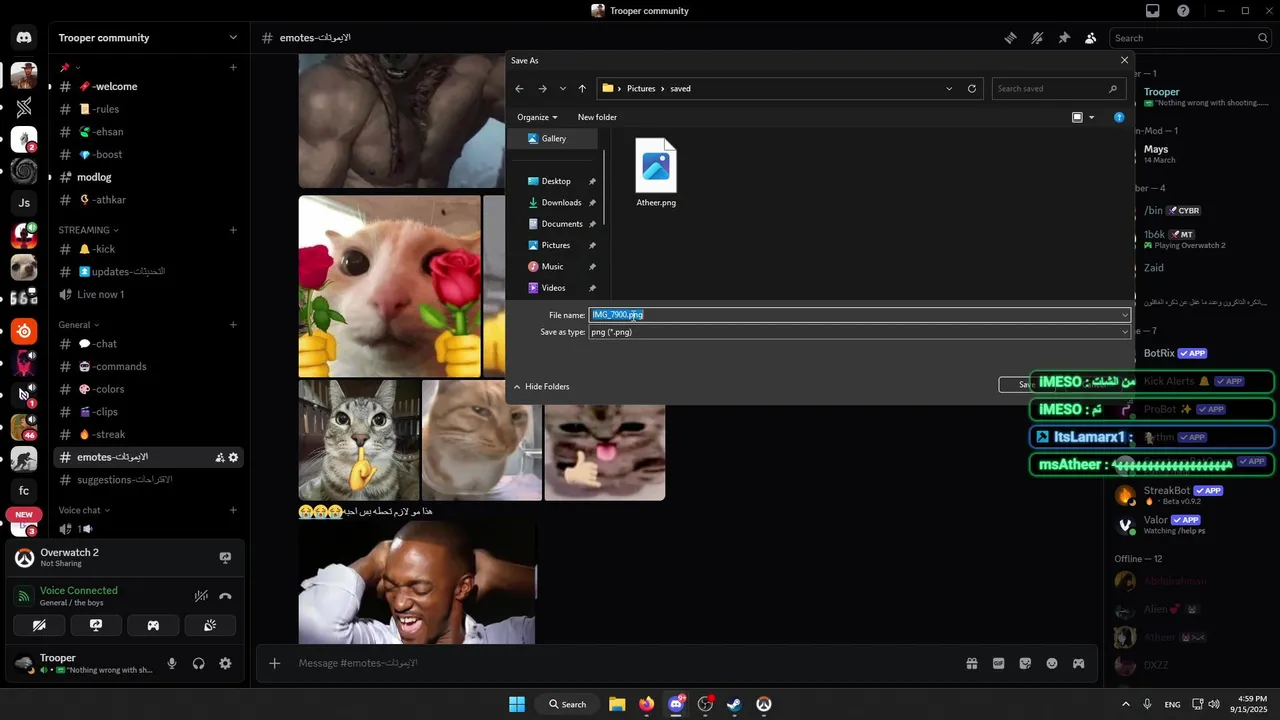Open Discord inbox icon in title bar

1153,11
